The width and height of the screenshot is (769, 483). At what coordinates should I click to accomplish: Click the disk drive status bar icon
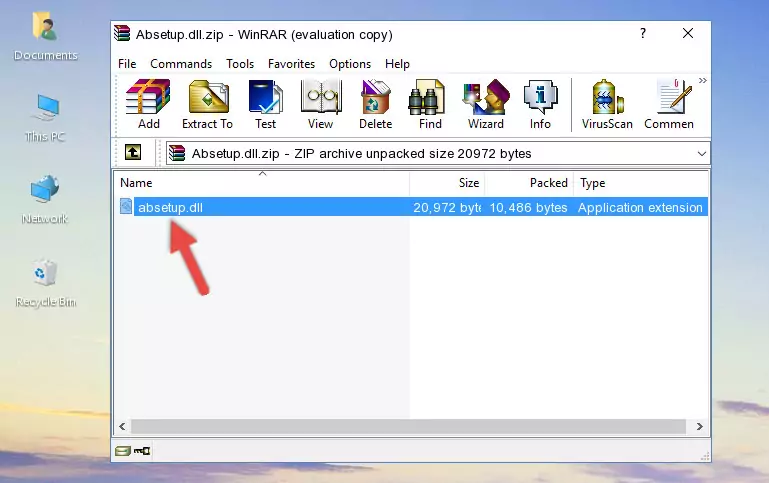click(x=123, y=451)
